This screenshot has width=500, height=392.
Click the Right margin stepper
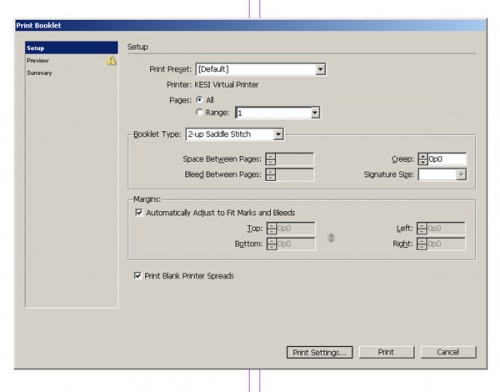[x=422, y=244]
